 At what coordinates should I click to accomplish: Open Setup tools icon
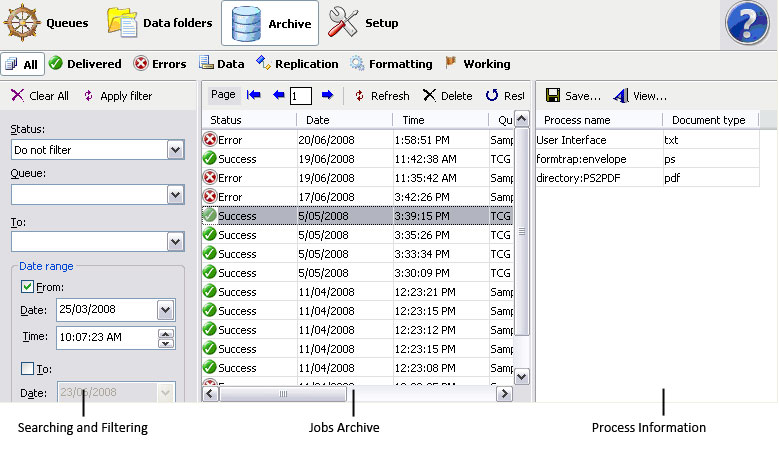(x=343, y=22)
